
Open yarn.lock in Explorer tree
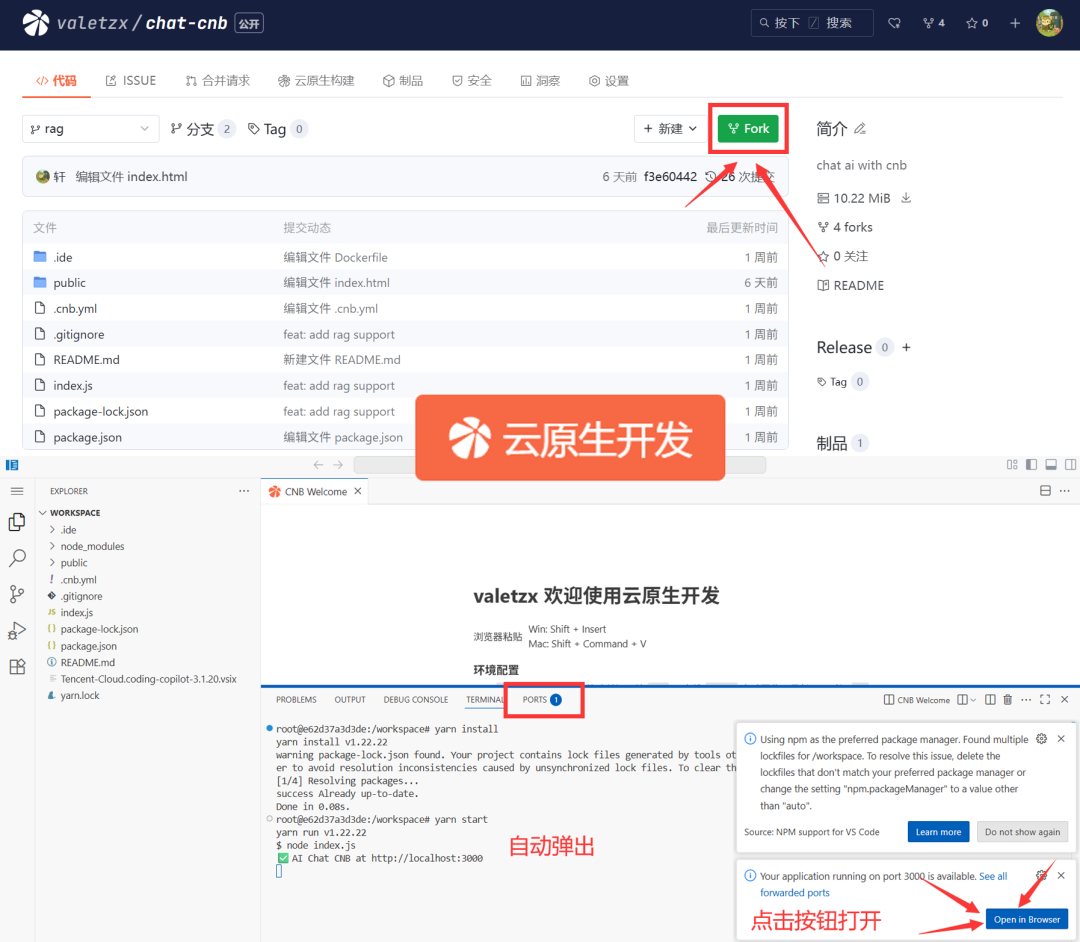coord(79,695)
